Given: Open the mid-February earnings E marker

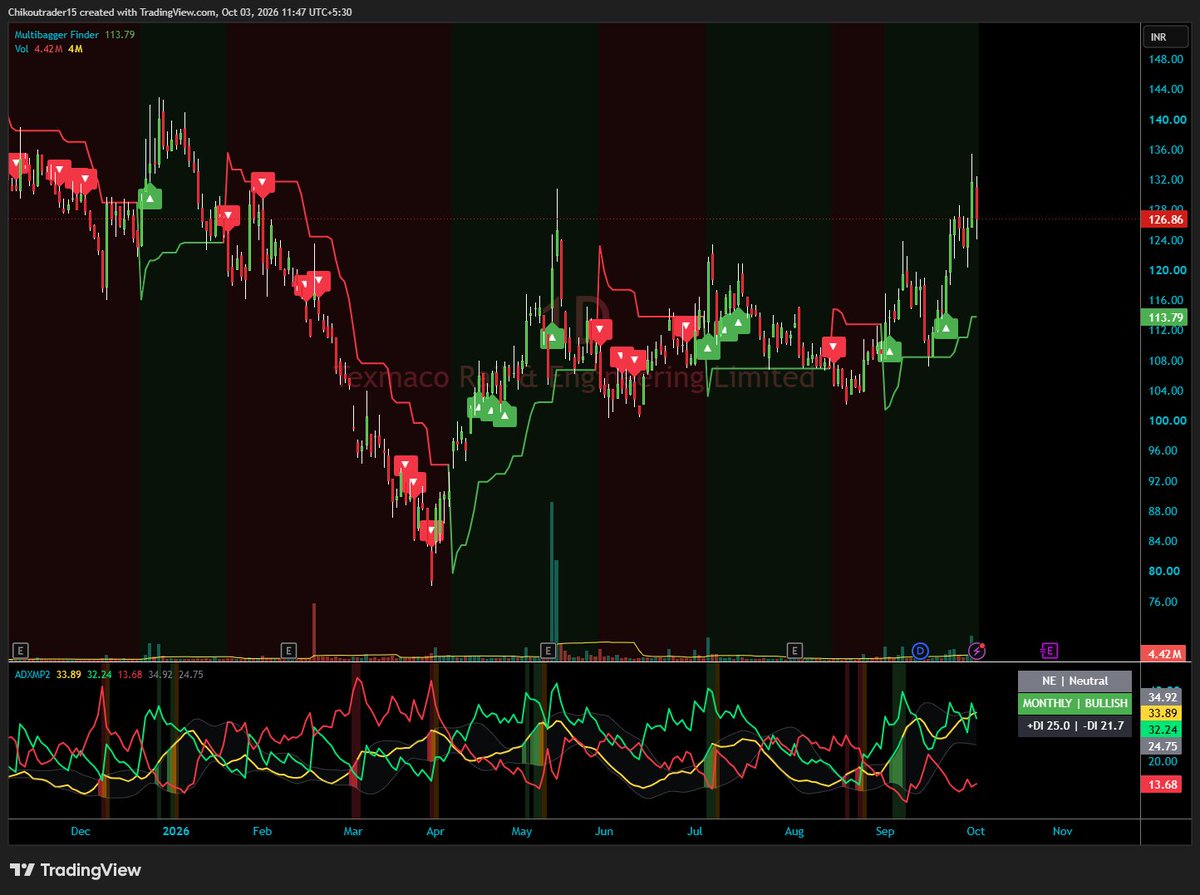Looking at the screenshot, I should pyautogui.click(x=288, y=650).
